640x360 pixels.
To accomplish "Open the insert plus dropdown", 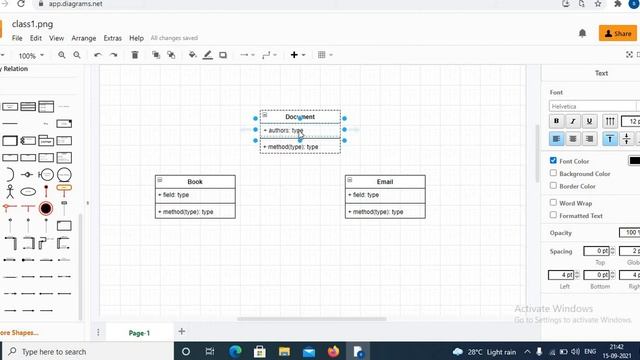I will pos(298,55).
